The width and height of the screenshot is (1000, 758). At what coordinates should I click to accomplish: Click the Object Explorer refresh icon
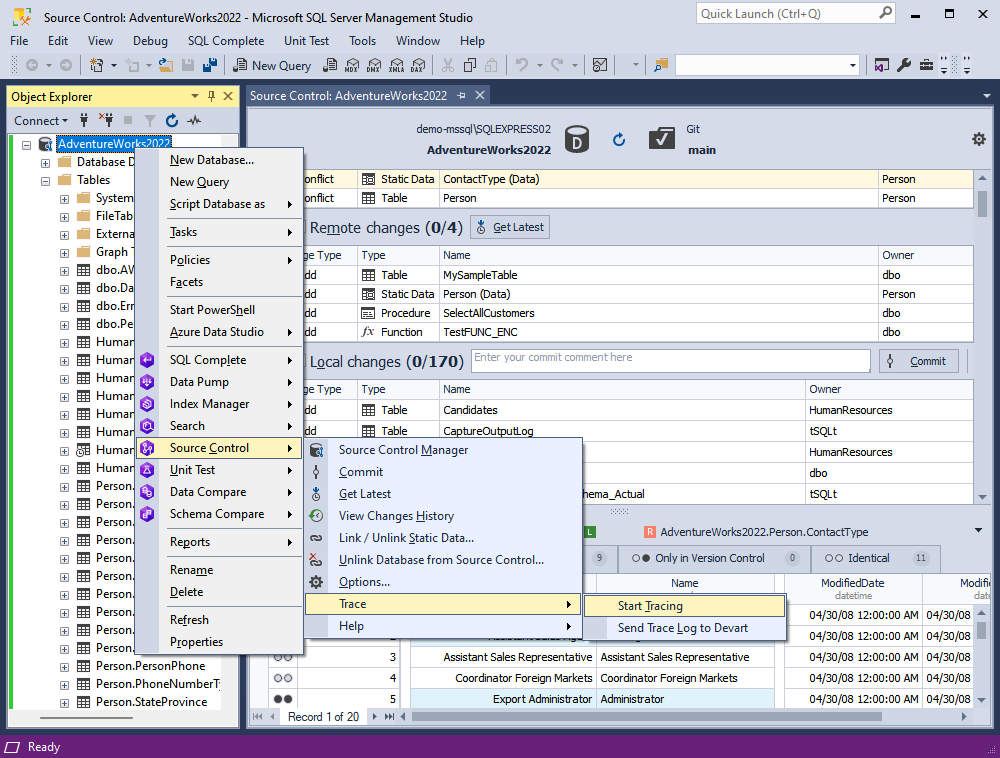click(172, 120)
